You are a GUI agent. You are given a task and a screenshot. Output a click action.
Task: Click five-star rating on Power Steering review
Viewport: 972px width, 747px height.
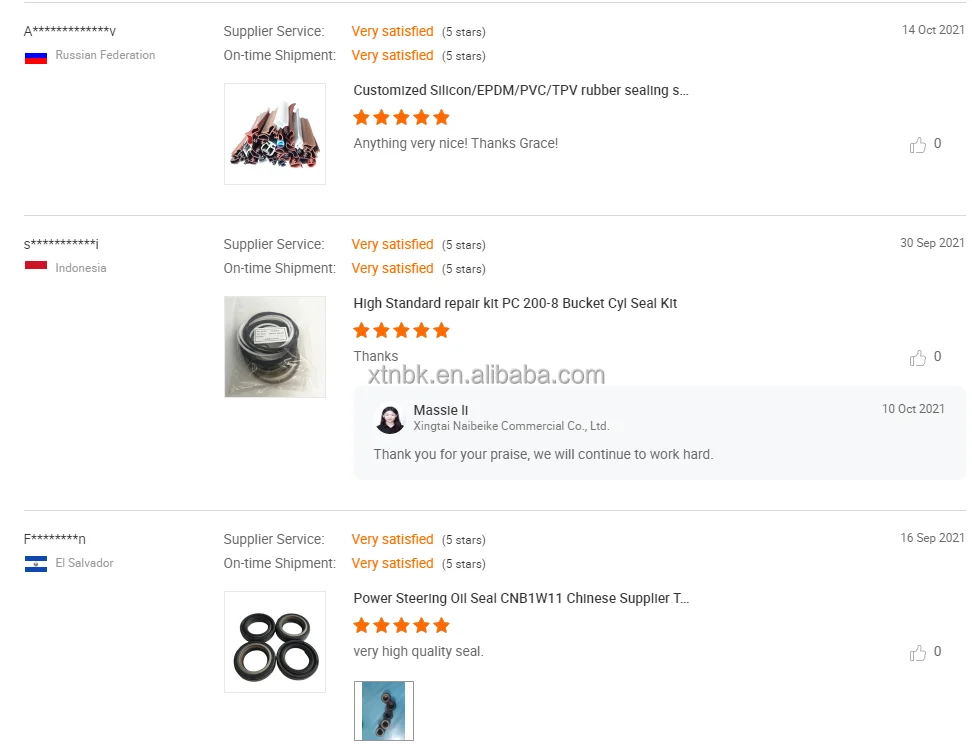point(401,626)
